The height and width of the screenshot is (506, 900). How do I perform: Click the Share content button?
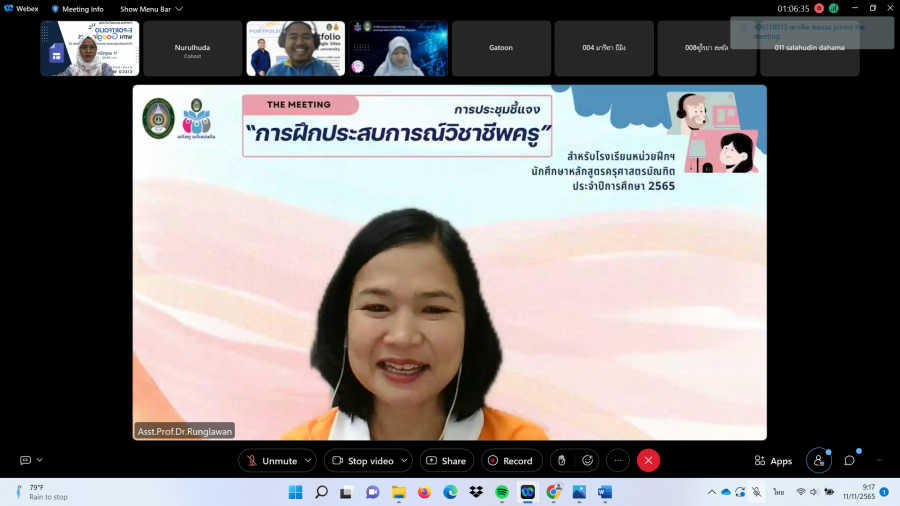446,461
